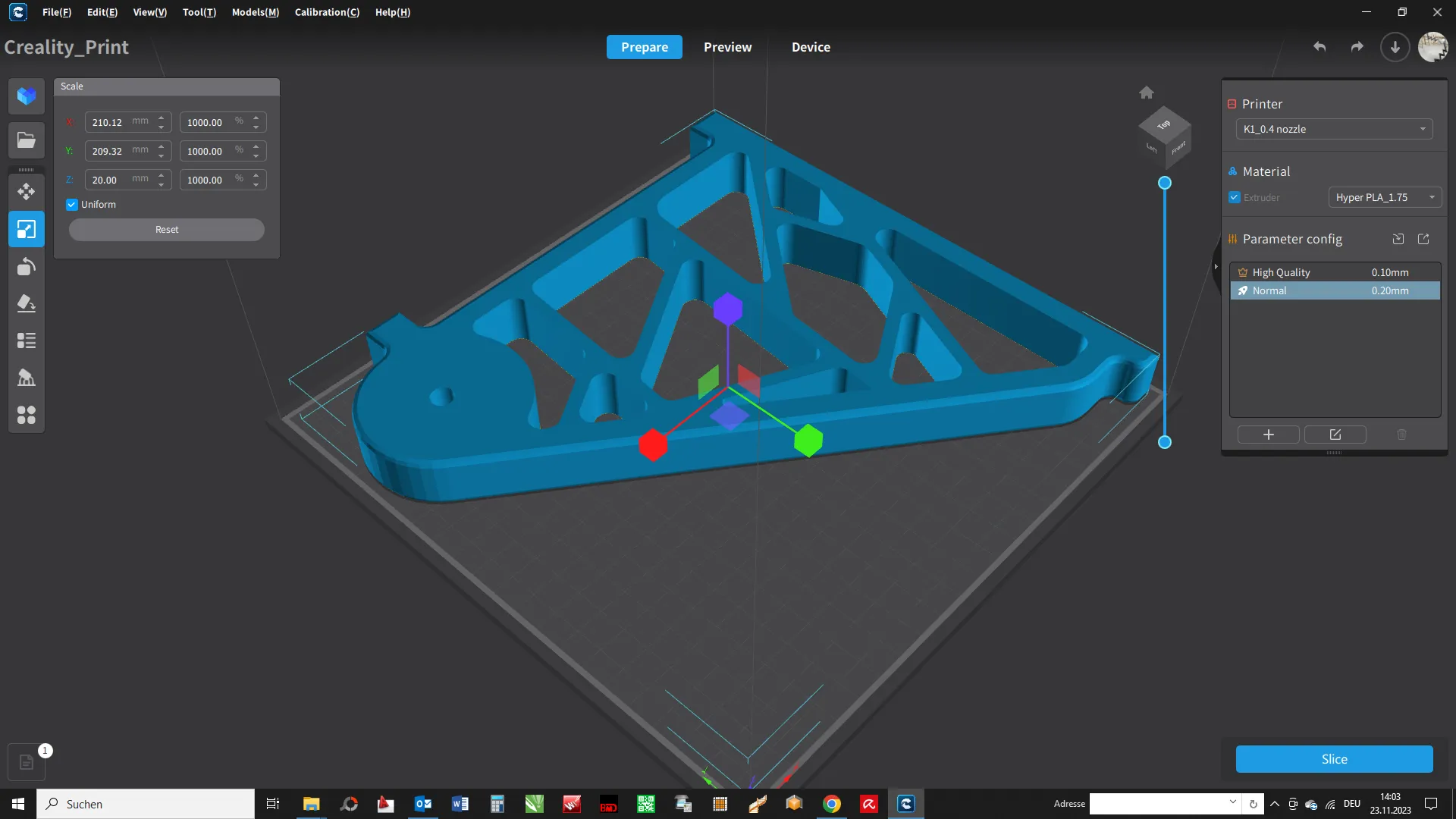Click the Slice button
The width and height of the screenshot is (1456, 819).
(1334, 759)
